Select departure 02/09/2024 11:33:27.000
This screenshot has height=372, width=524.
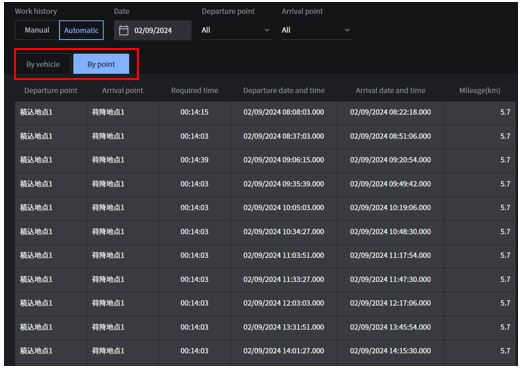point(284,280)
